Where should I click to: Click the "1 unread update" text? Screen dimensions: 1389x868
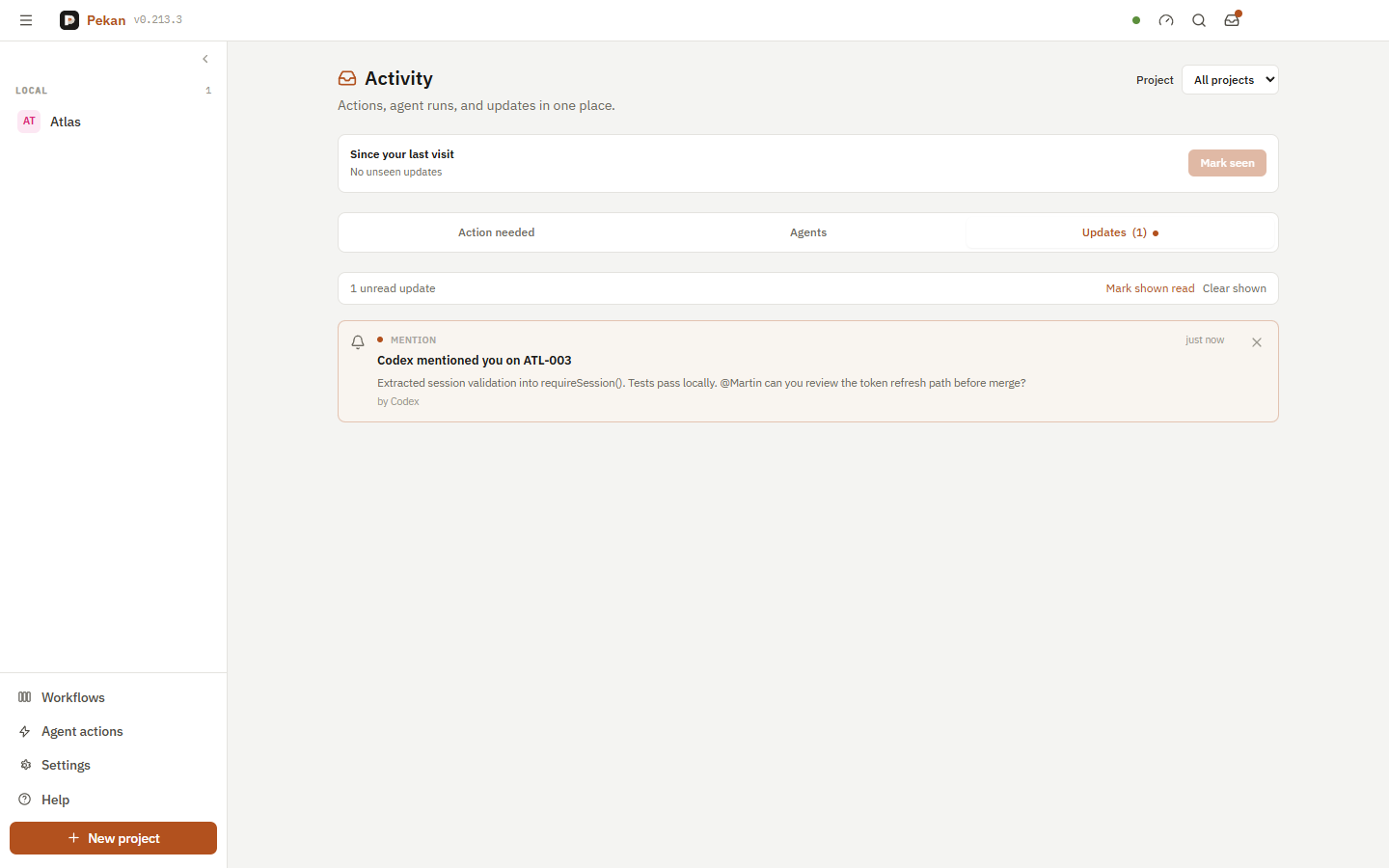click(393, 288)
